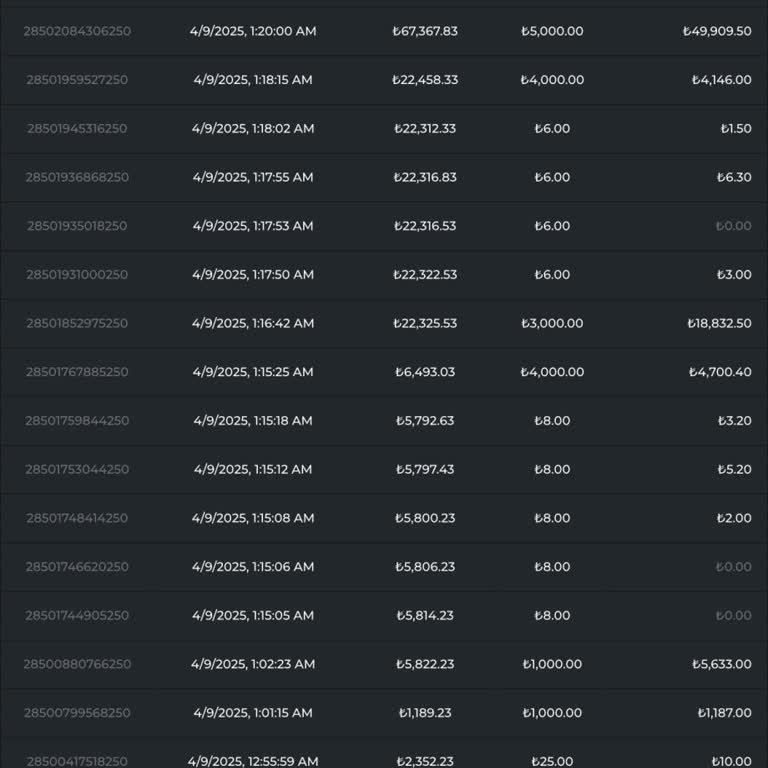The height and width of the screenshot is (768, 768).
Task: Select the 4/9/2025, 1:02:23 AM date cell
Action: pos(253,664)
